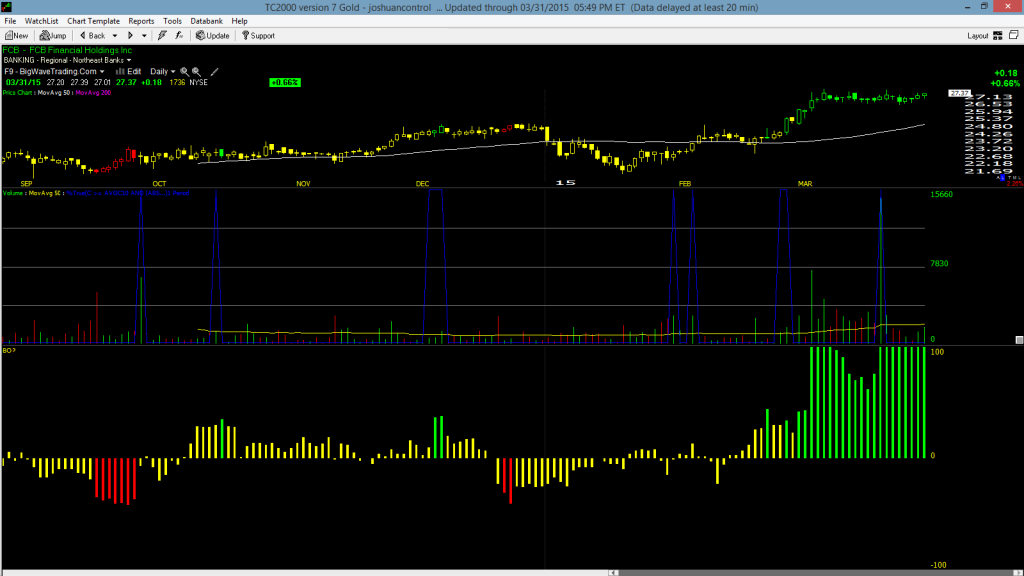Select the line drawing tool
This screenshot has height=576, width=1024.
coord(214,72)
